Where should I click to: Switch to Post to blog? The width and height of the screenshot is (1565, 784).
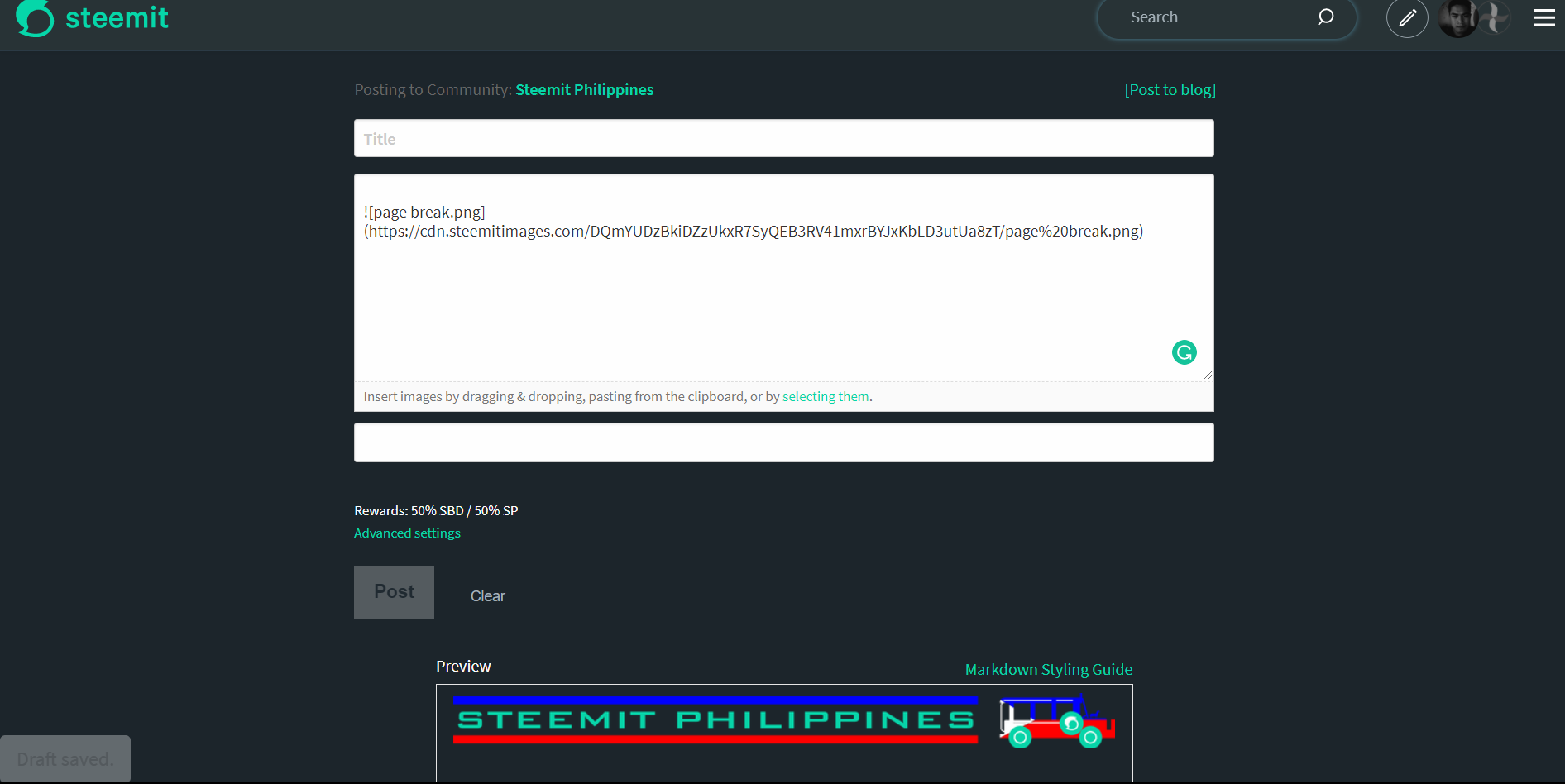tap(1170, 89)
